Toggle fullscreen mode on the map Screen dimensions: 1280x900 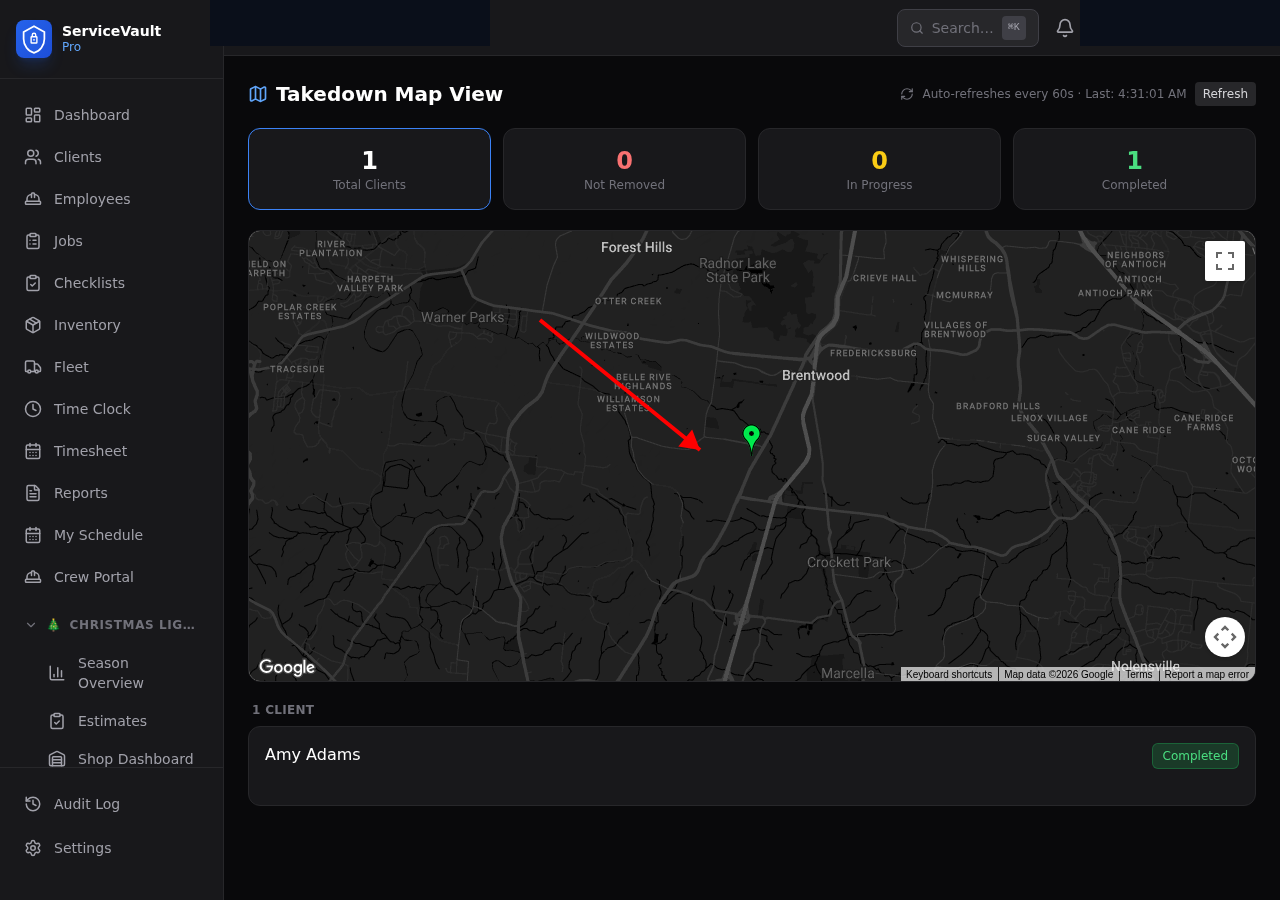pyautogui.click(x=1224, y=260)
